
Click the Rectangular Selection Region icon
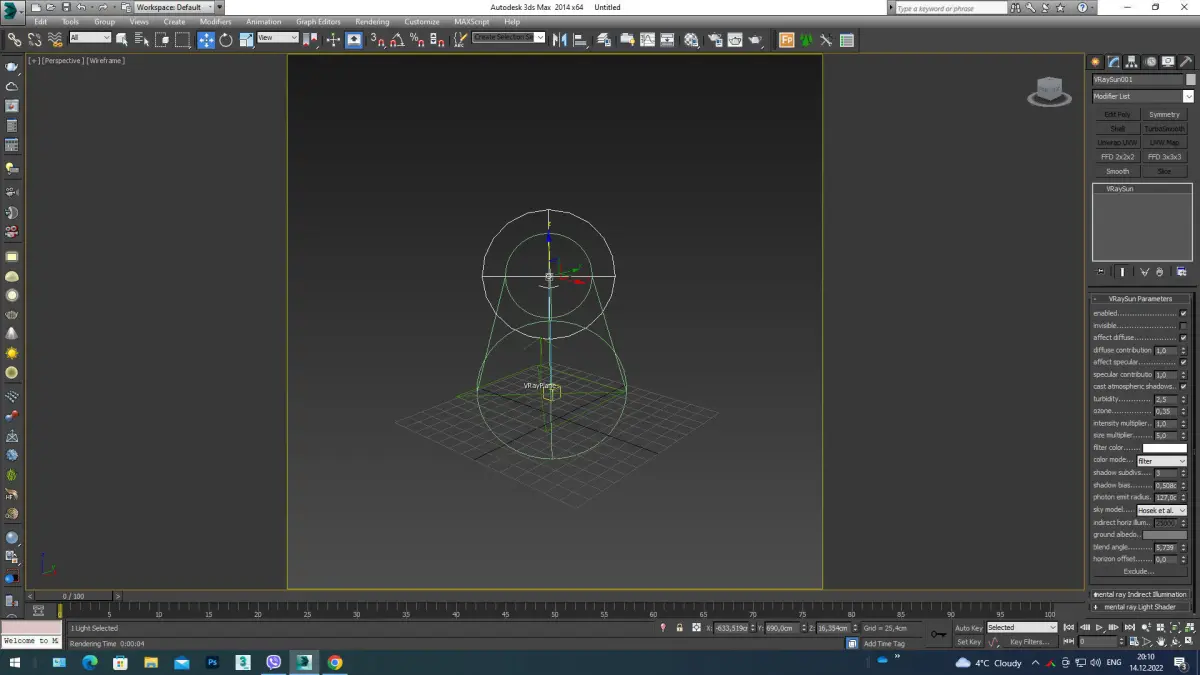(x=182, y=40)
